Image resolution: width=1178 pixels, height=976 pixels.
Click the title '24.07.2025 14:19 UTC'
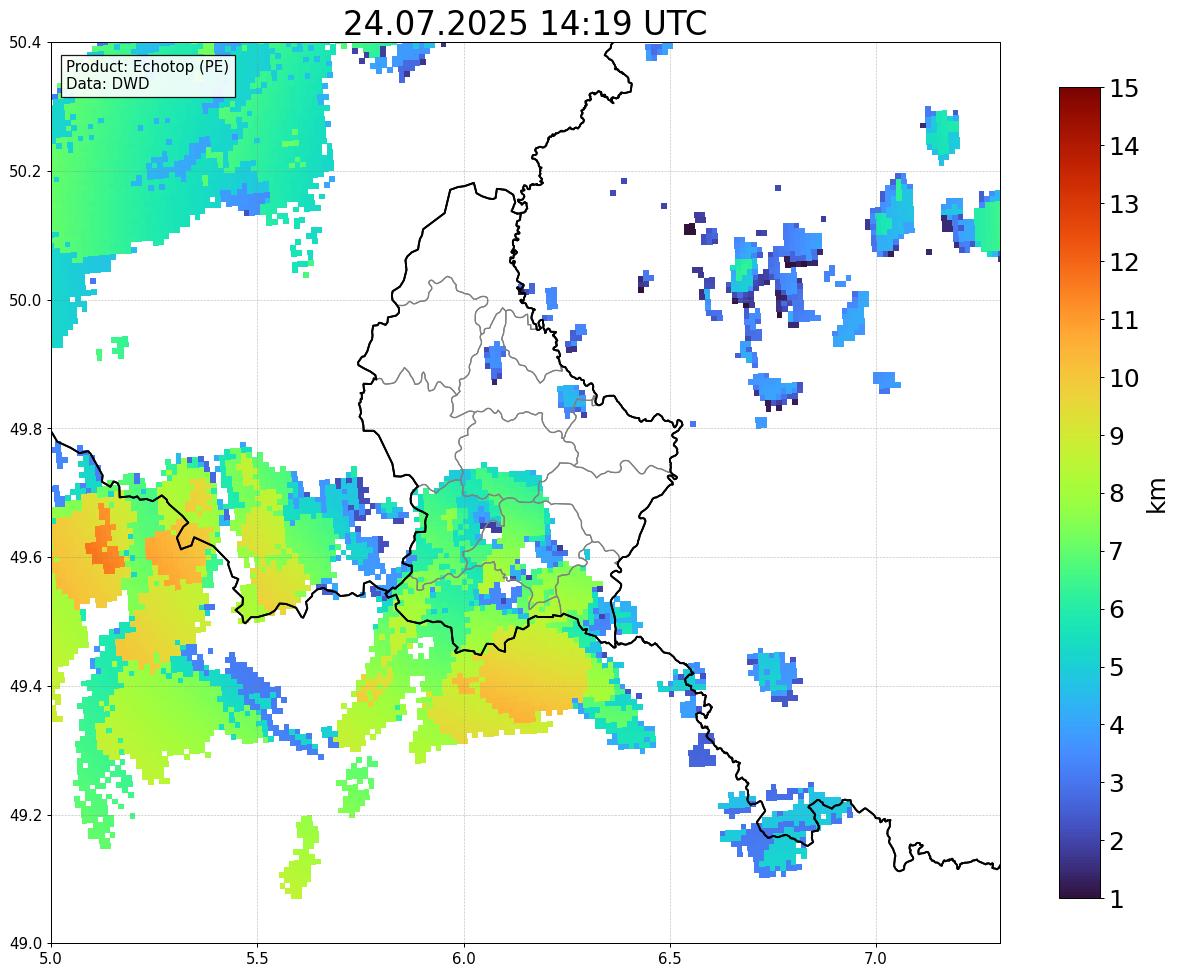525,23
